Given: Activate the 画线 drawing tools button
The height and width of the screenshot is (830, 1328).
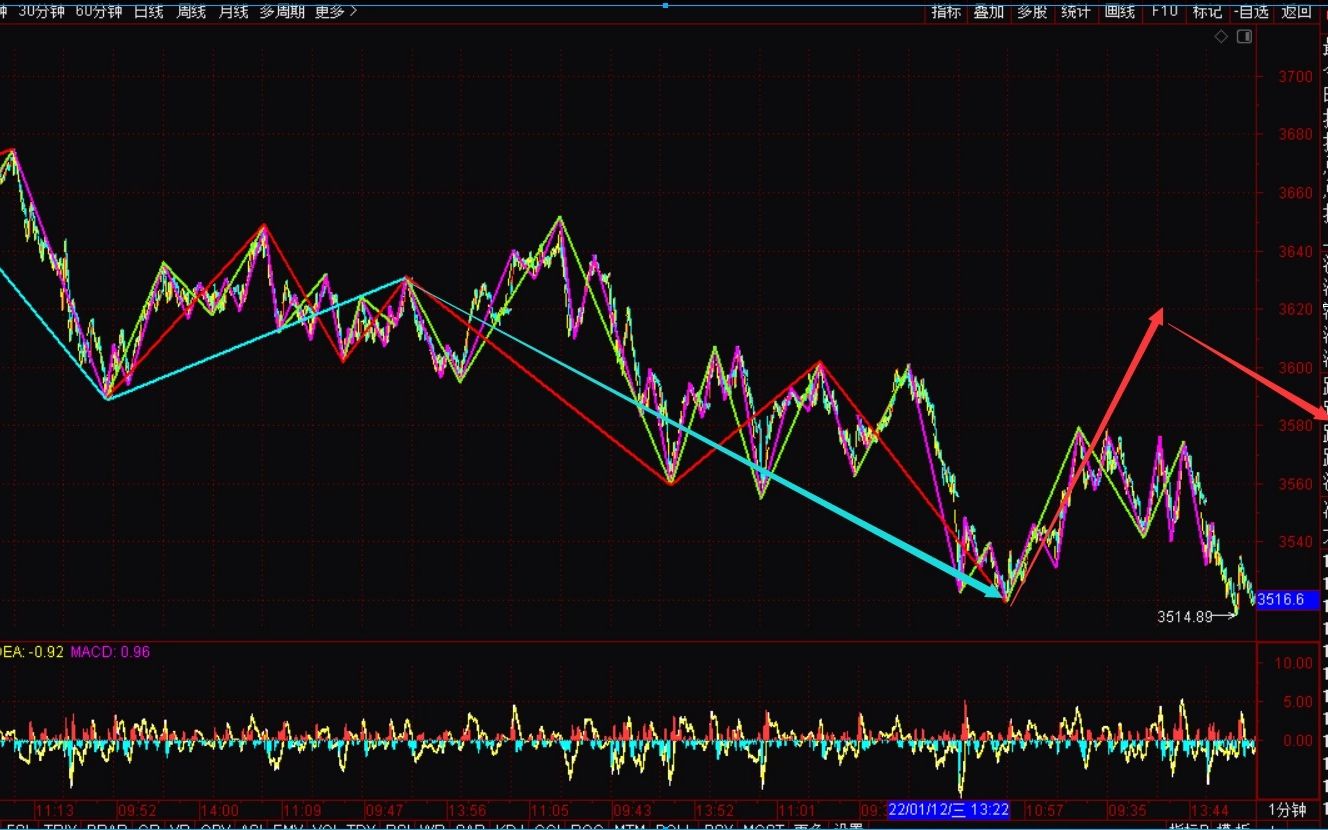Looking at the screenshot, I should pyautogui.click(x=1120, y=12).
